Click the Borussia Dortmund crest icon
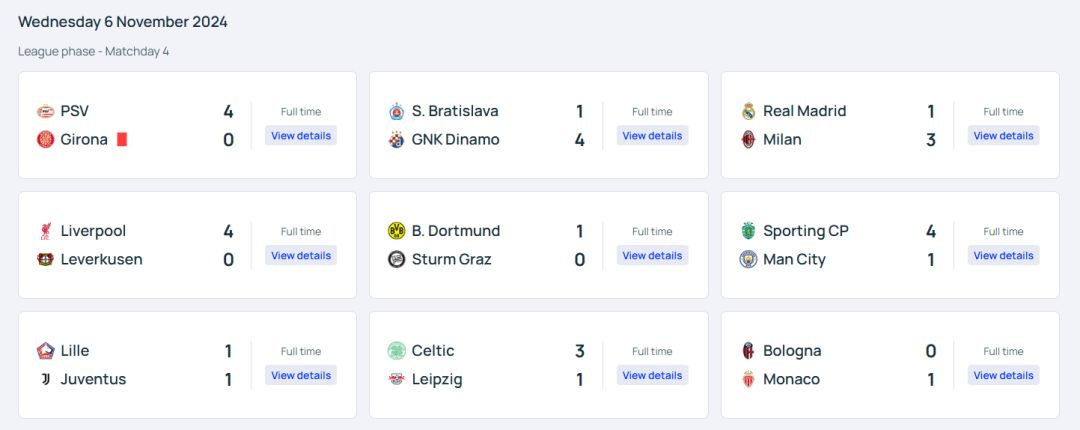The height and width of the screenshot is (430, 1080). (396, 231)
